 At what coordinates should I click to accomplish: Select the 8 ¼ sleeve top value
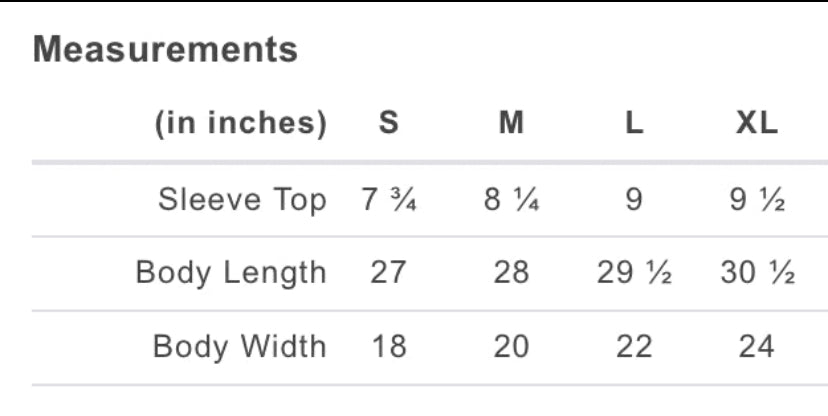511,200
